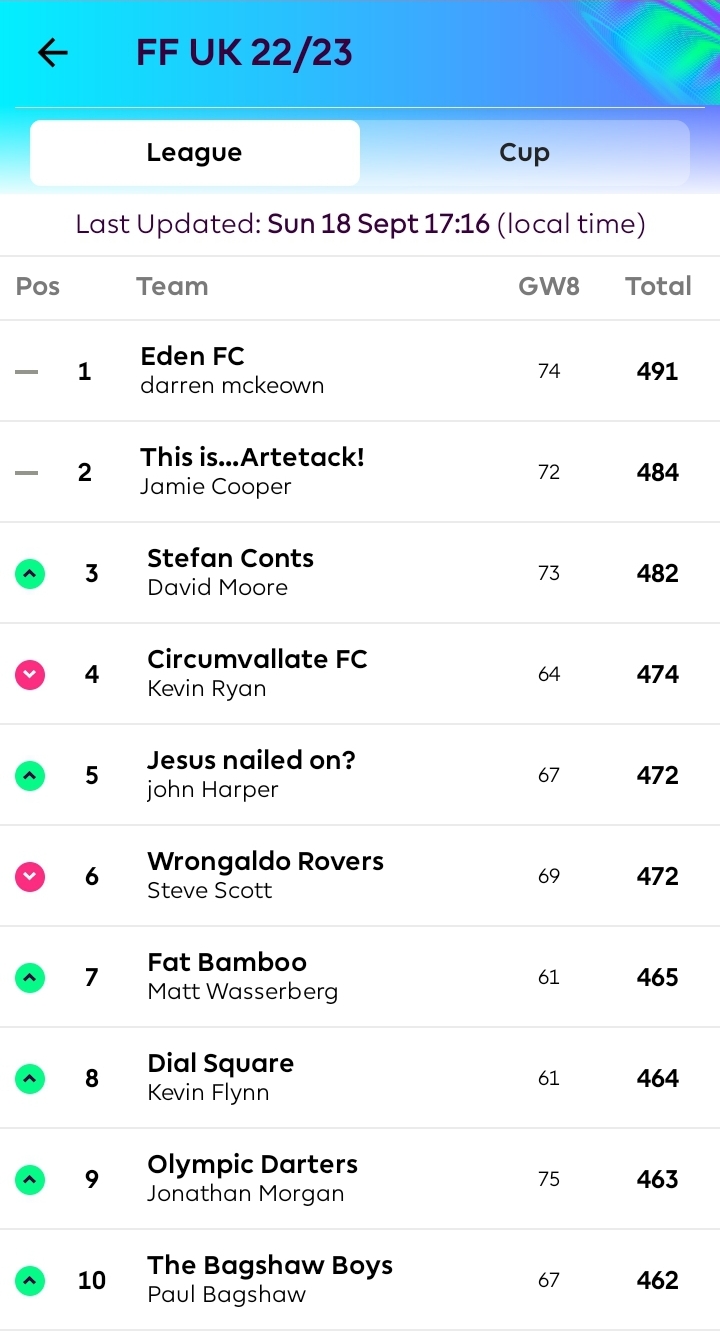720x1331 pixels.
Task: Click the FF UK 22/23 league title
Action: tap(244, 53)
